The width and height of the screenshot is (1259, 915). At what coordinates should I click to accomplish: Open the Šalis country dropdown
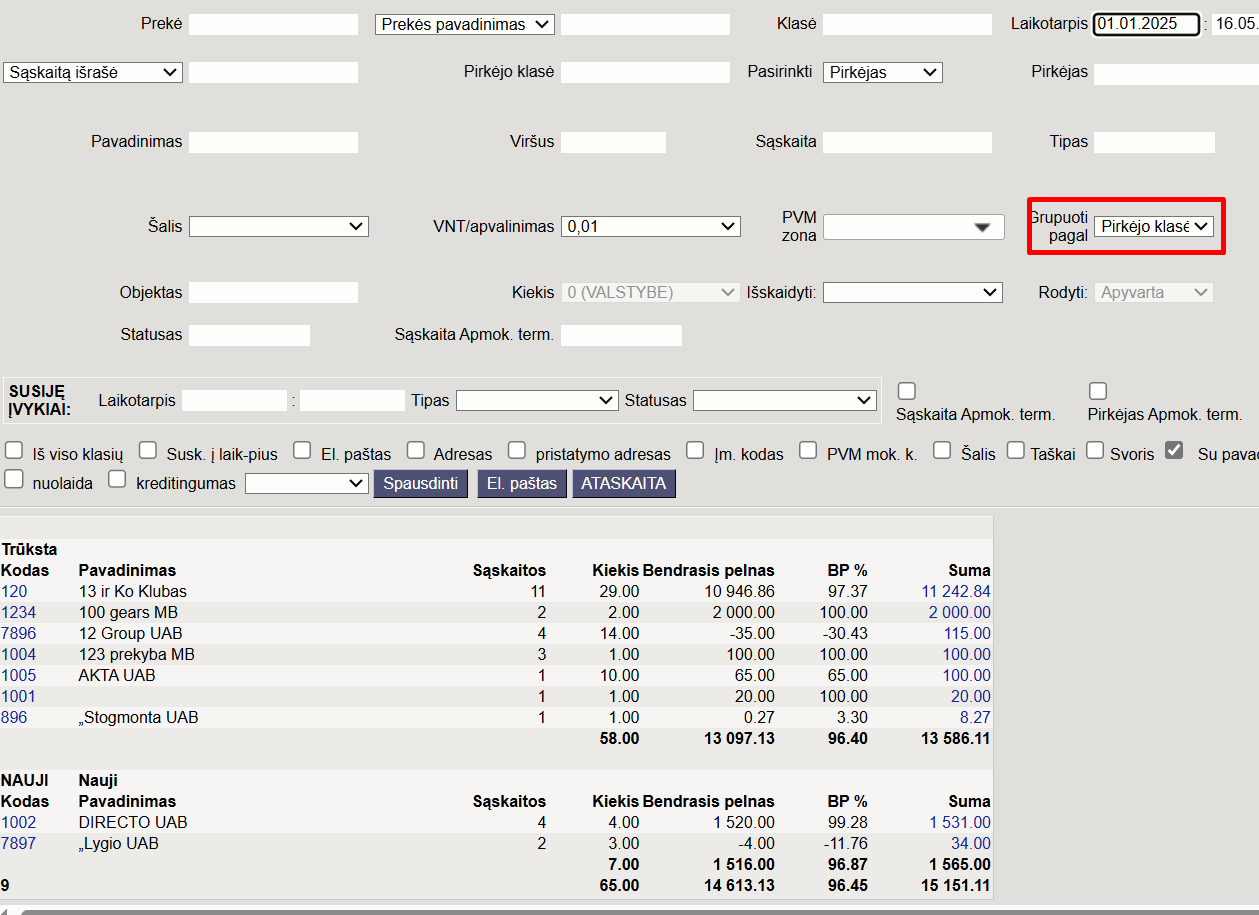279,226
